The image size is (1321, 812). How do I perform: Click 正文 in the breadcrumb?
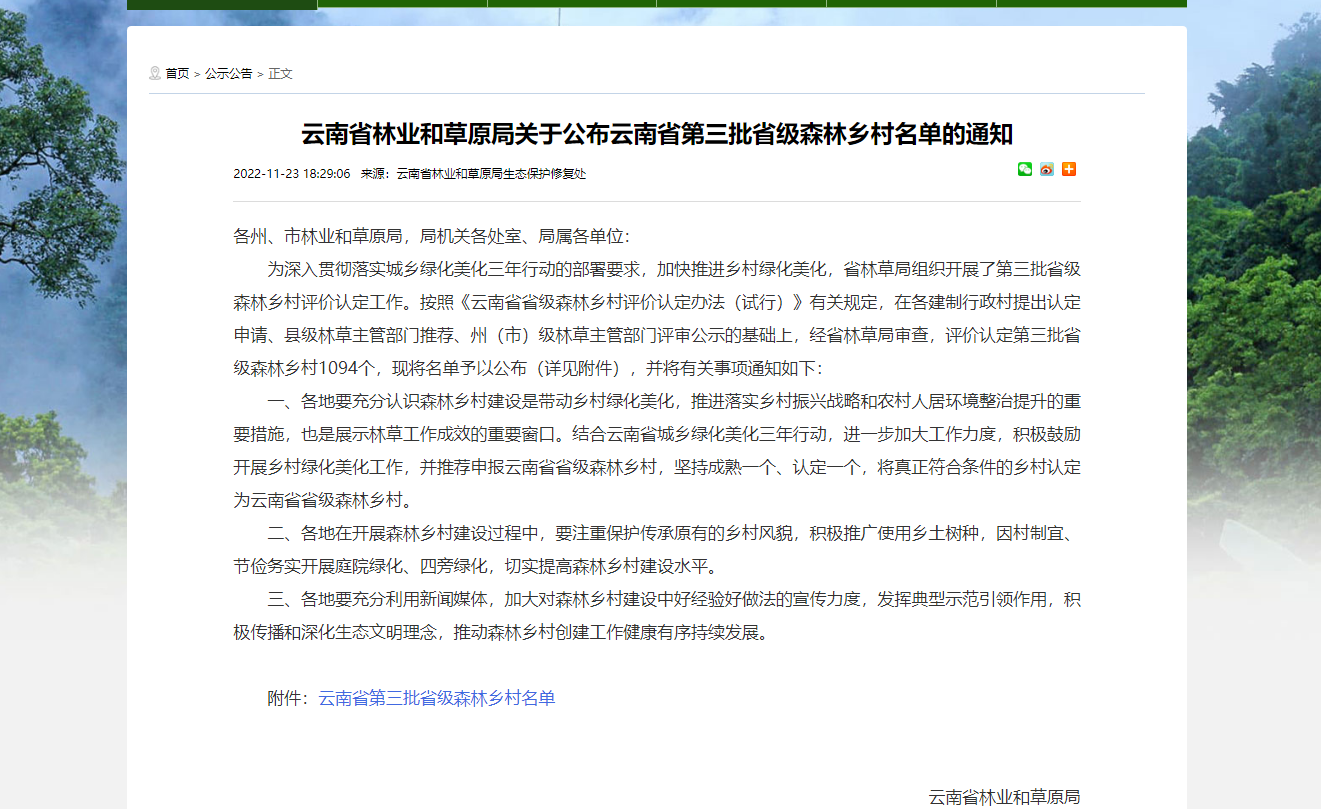tap(280, 73)
